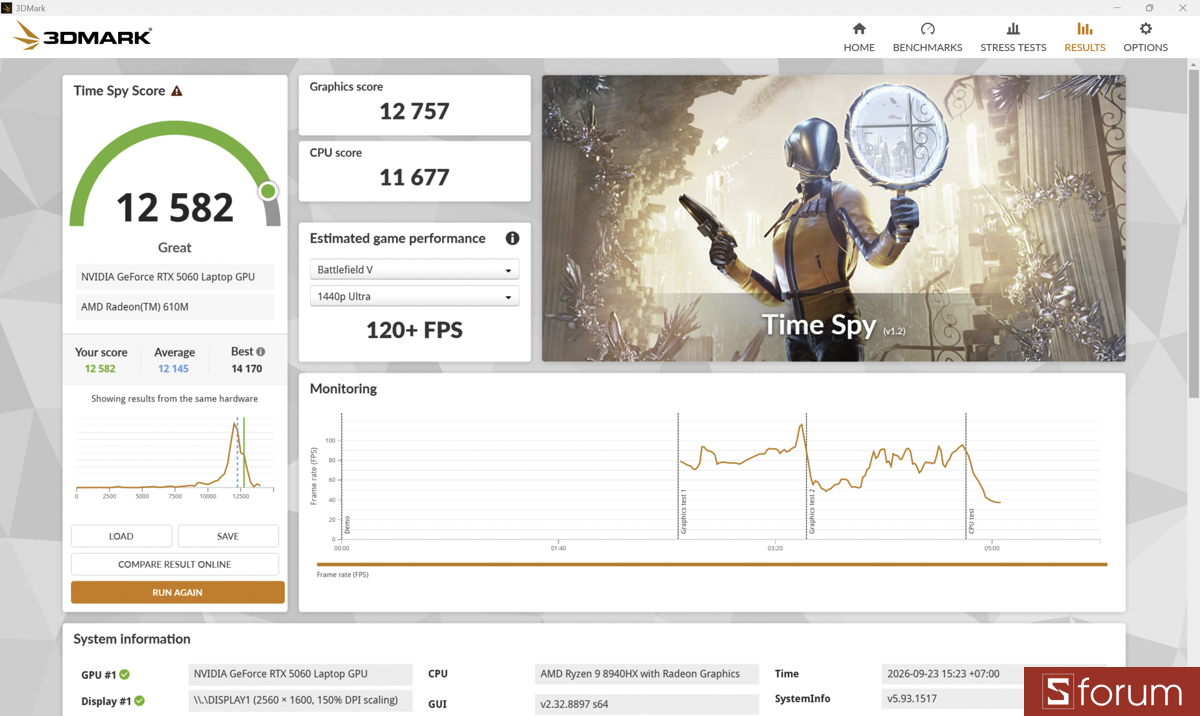1200x716 pixels.
Task: Open the Results bar chart icon
Action: pos(1084,29)
